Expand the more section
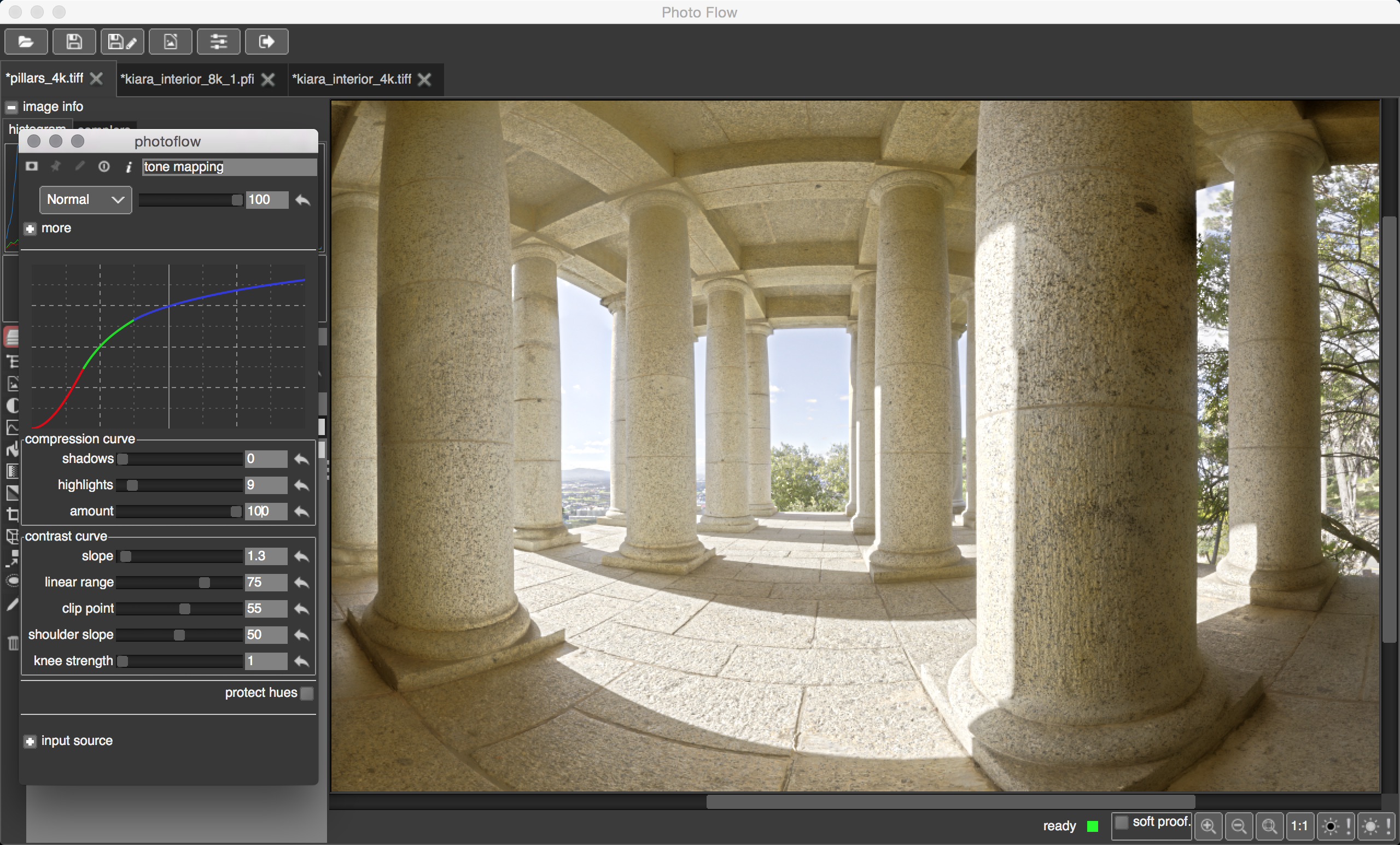1400x845 pixels. click(x=30, y=228)
